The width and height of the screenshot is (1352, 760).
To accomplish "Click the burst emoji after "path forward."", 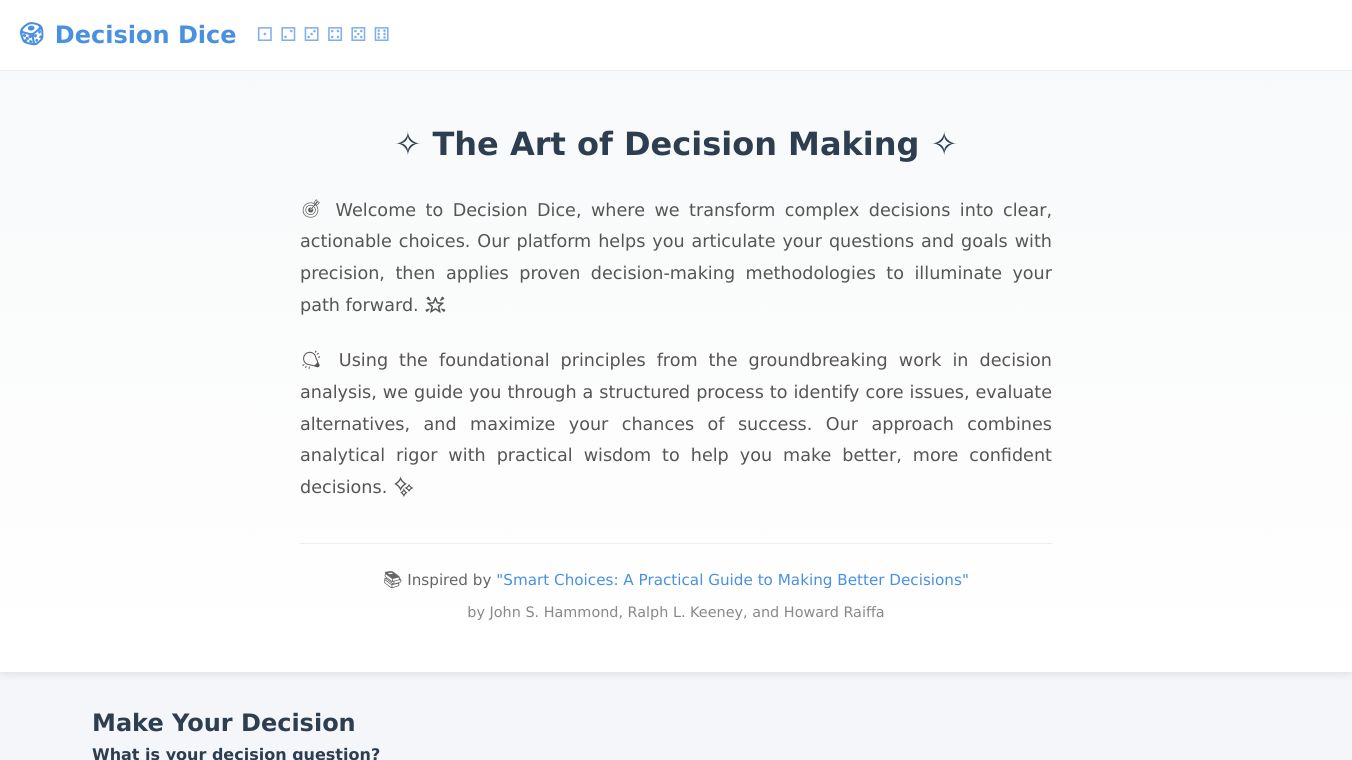I will (x=435, y=305).
